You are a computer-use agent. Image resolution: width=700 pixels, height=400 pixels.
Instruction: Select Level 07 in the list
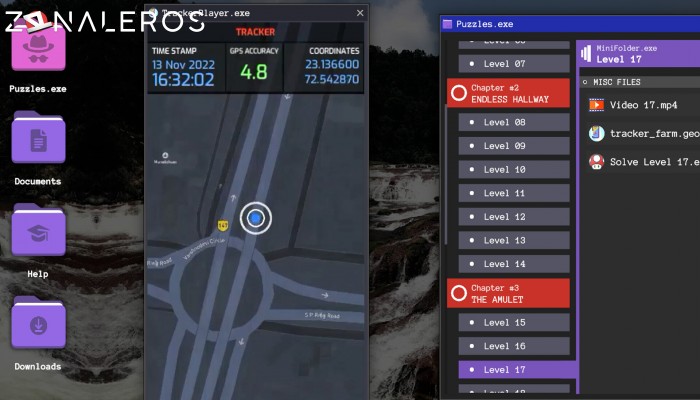click(x=513, y=64)
